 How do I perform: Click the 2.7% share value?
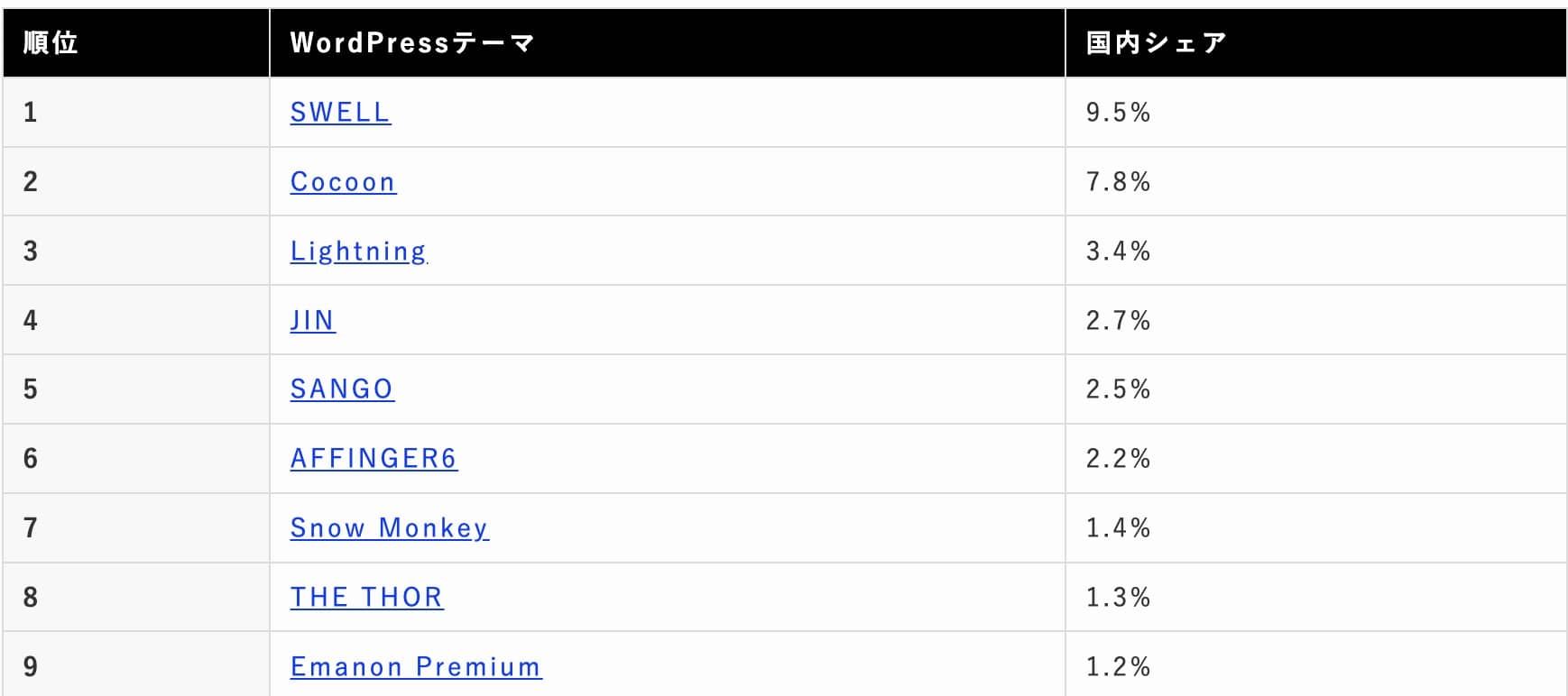coord(1118,320)
